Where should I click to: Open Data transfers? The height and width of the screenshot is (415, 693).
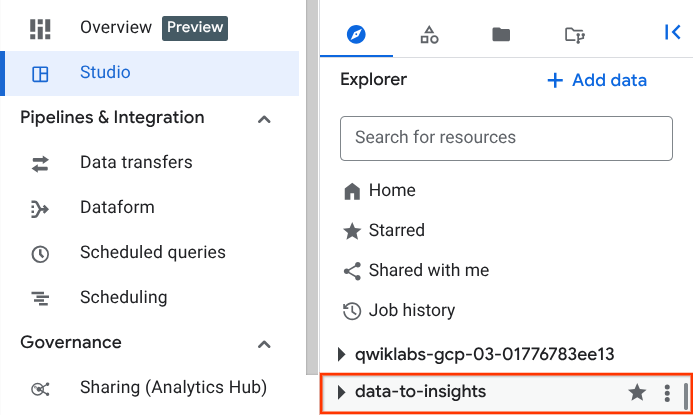136,163
